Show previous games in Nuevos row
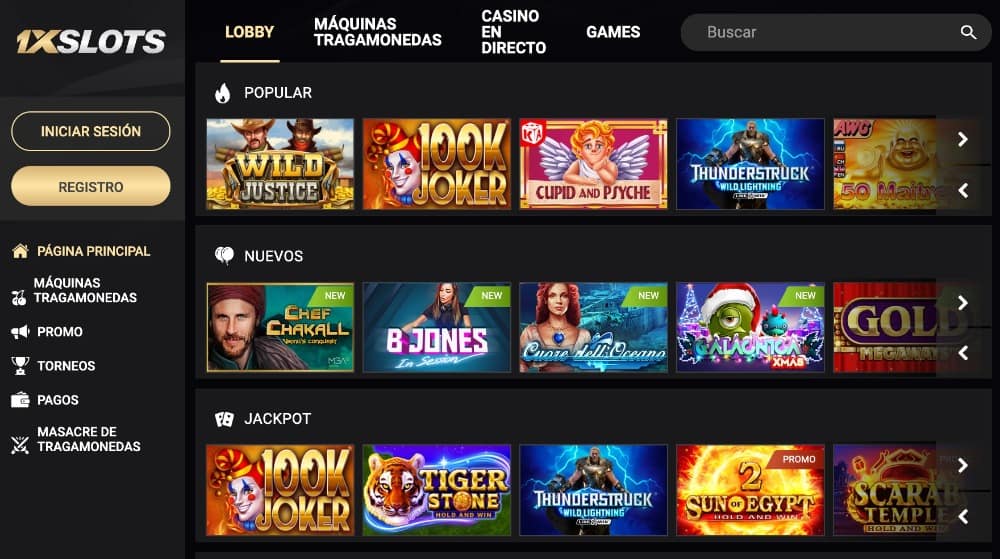The width and height of the screenshot is (1000, 559). [x=962, y=353]
